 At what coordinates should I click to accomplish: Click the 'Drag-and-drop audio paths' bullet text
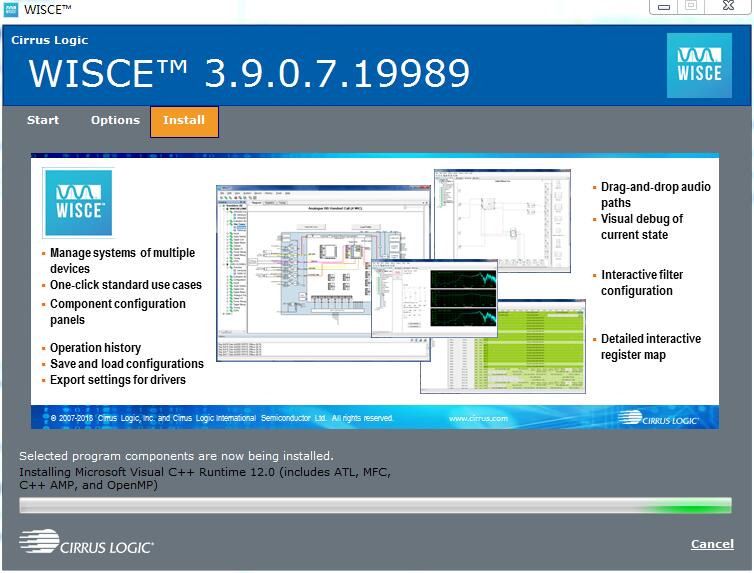[x=655, y=195]
